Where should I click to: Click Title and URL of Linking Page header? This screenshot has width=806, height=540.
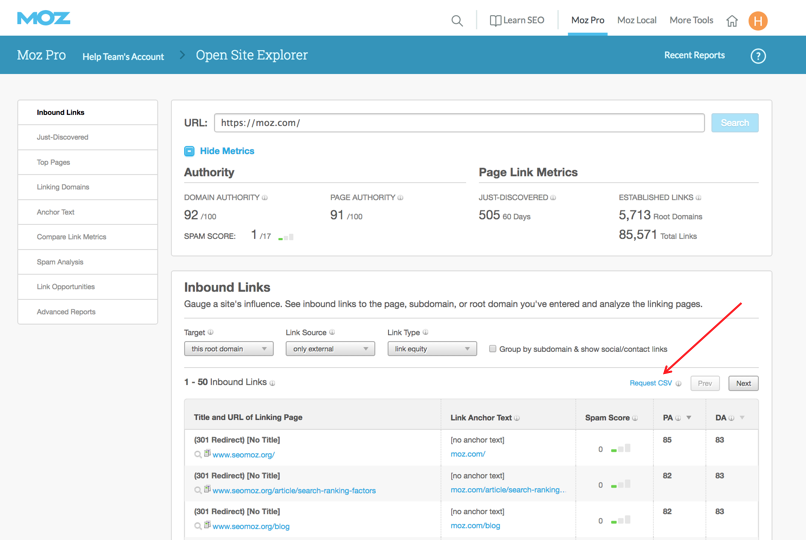coord(248,417)
